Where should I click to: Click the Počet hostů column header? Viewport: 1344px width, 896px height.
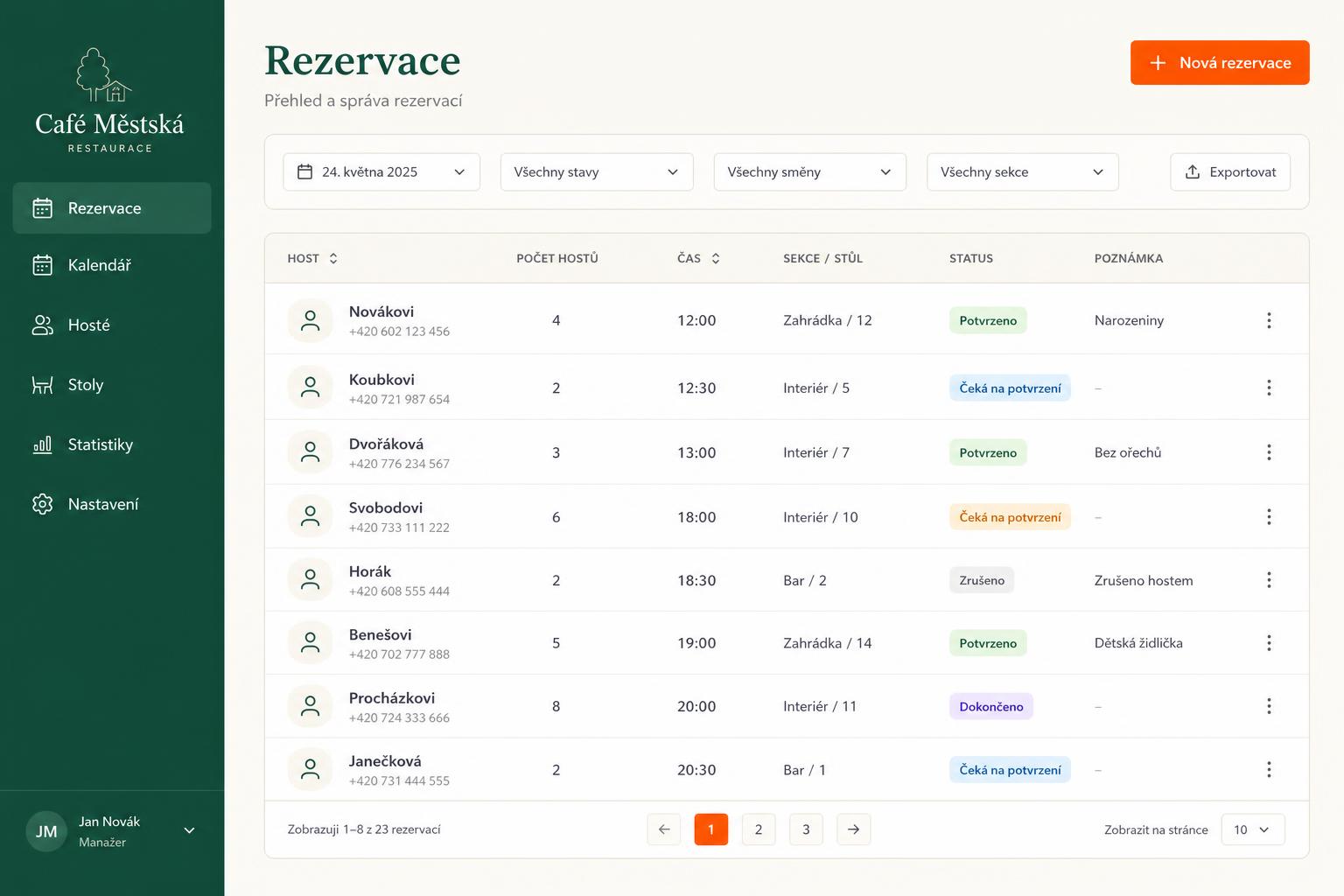[x=557, y=258]
